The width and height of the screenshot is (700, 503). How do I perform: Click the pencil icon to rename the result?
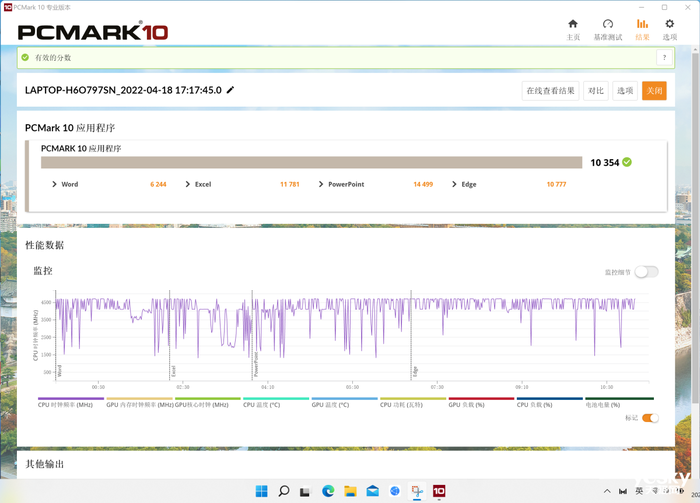(230, 90)
